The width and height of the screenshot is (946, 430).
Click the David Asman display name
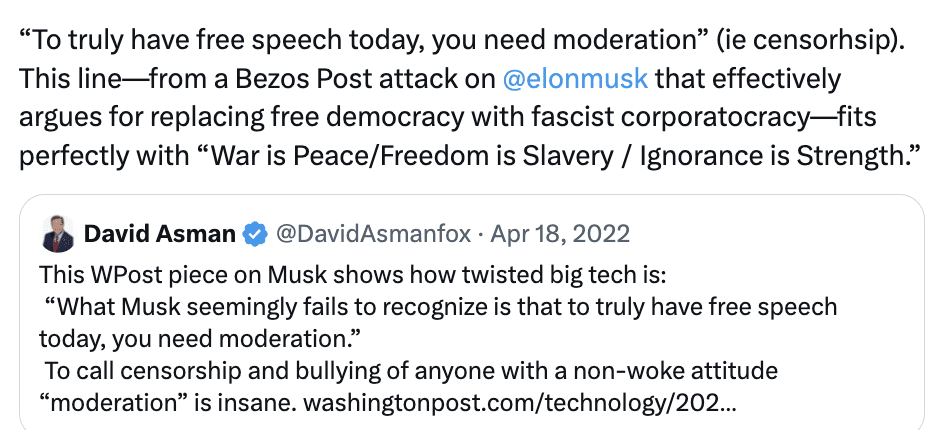pyautogui.click(x=160, y=235)
